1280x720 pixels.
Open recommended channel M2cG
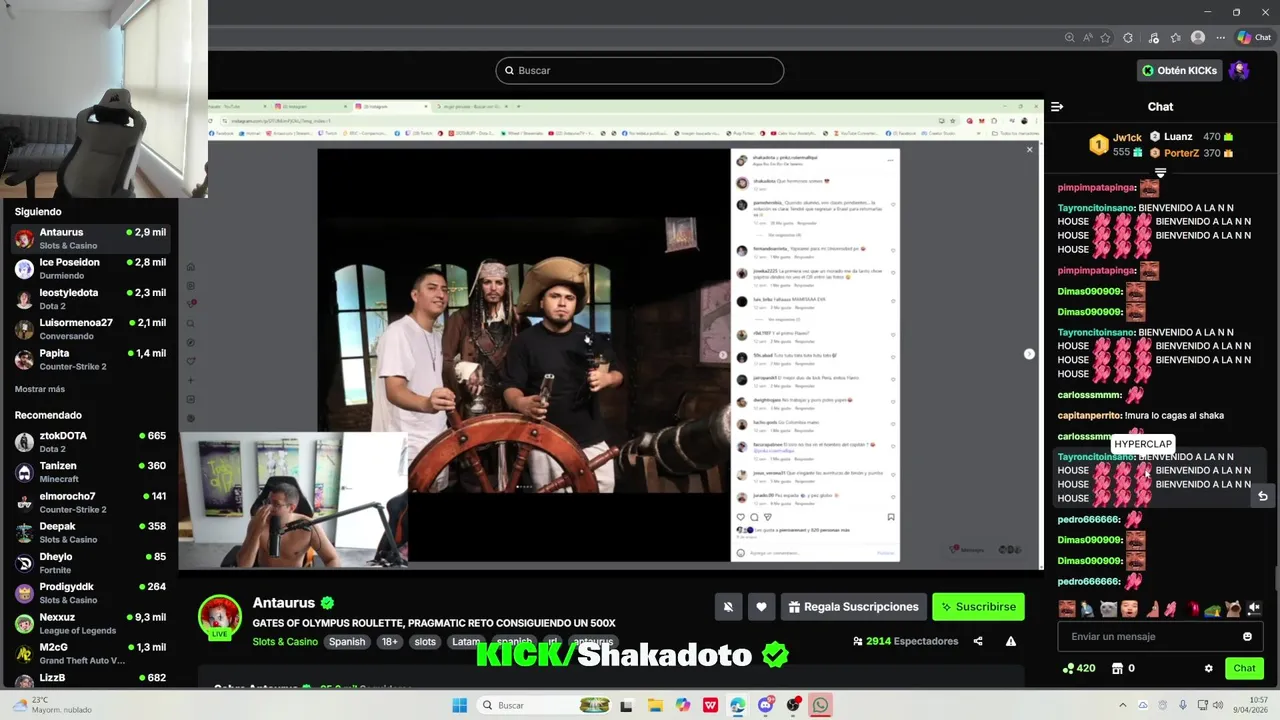coord(90,653)
